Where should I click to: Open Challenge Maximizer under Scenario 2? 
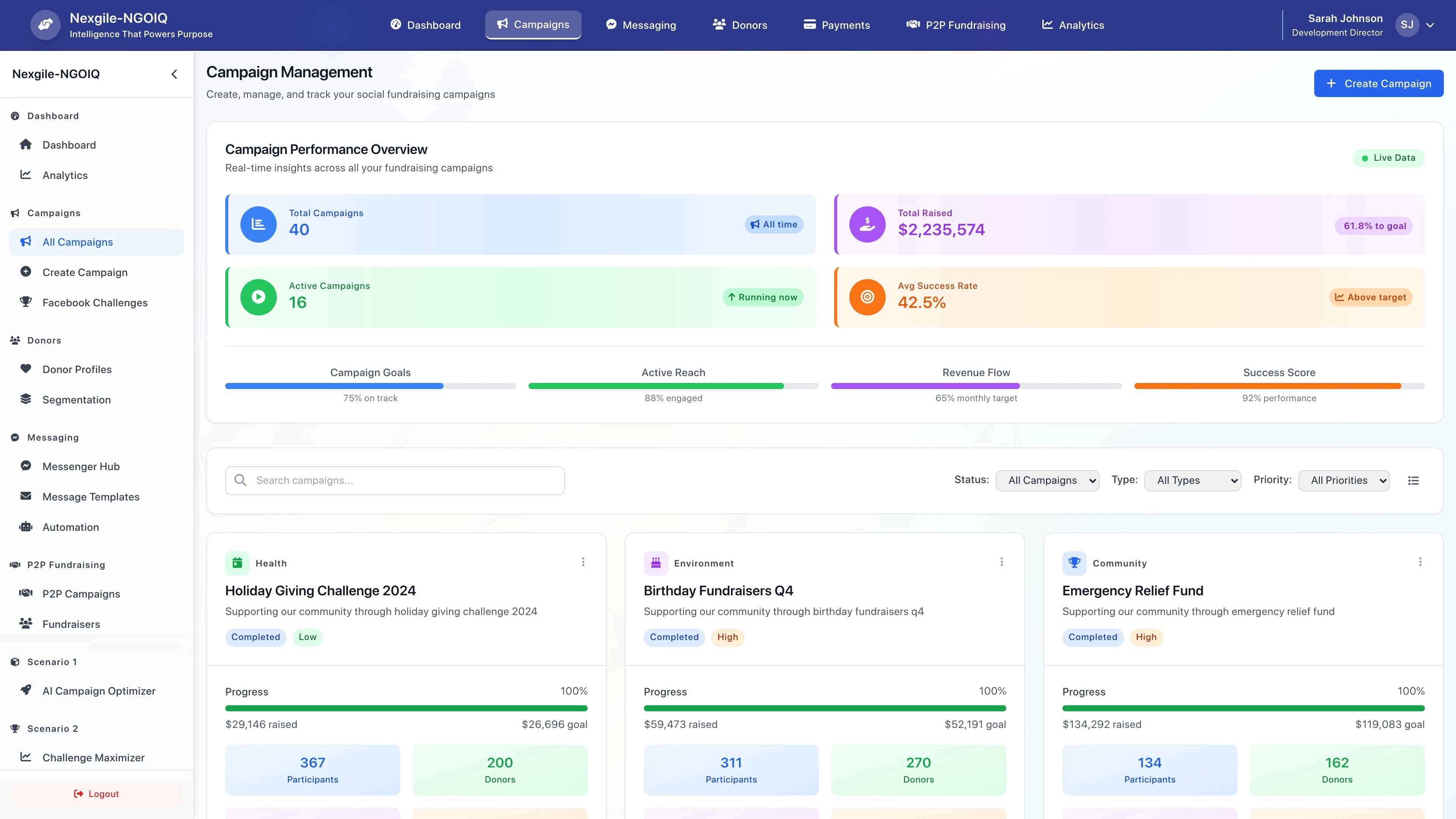[93, 758]
